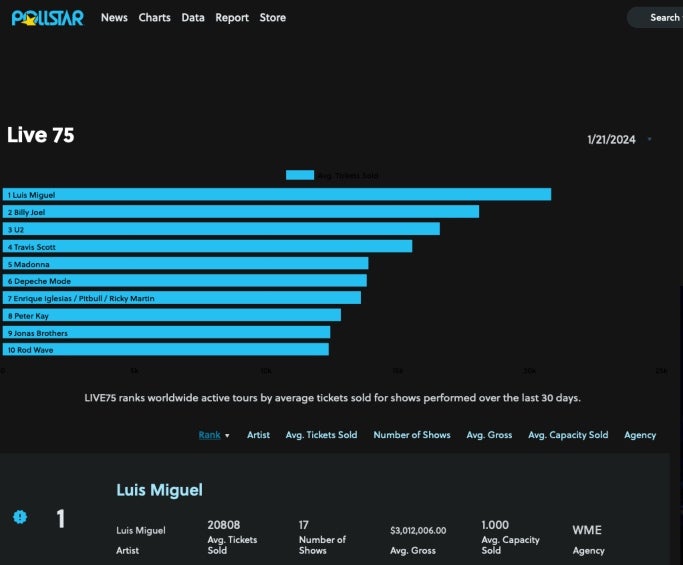Toggle the Avg. Tickets Sold legend swatch
The height and width of the screenshot is (565, 683).
coord(300,175)
